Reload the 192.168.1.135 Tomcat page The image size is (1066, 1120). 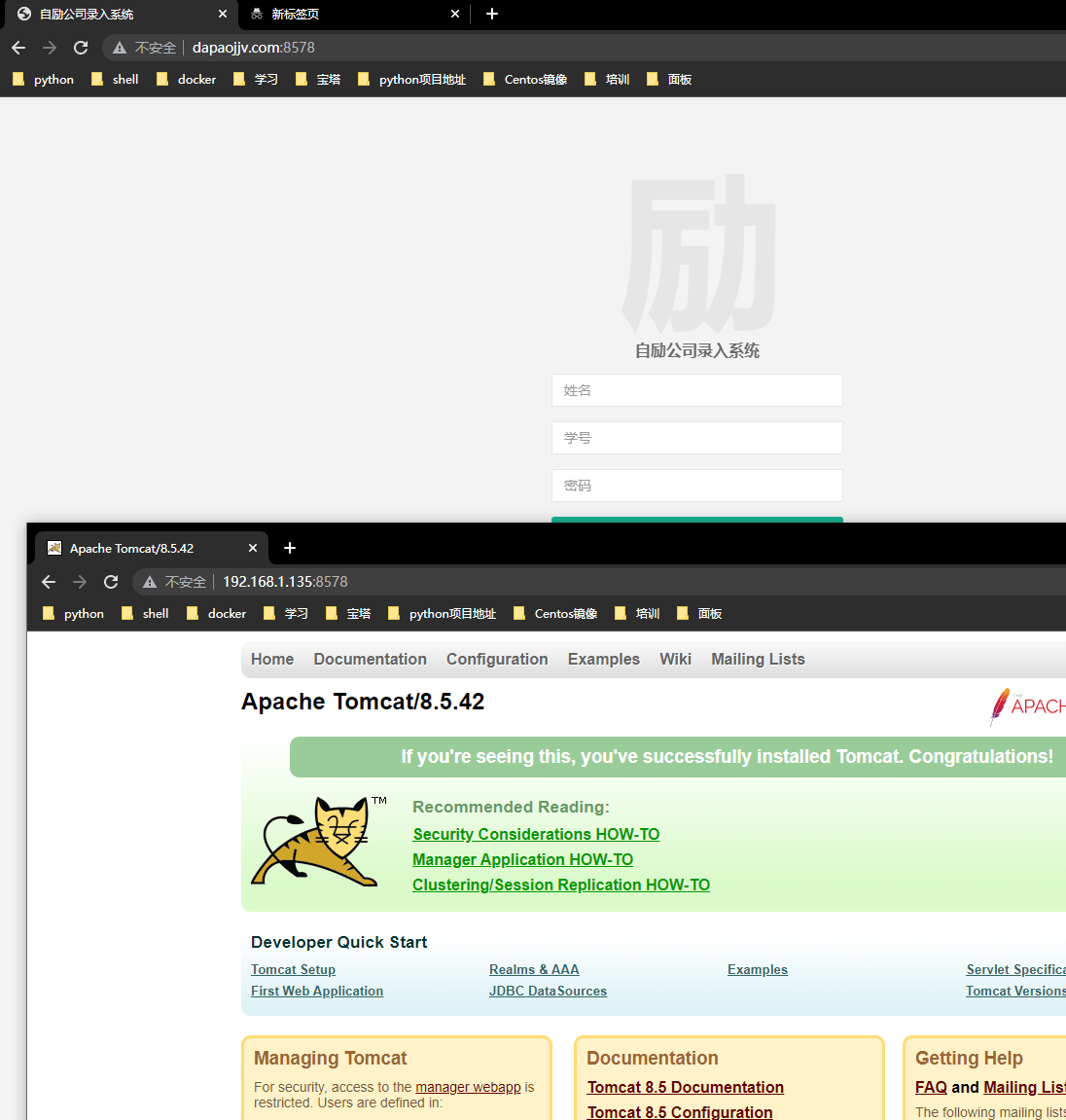tap(111, 582)
